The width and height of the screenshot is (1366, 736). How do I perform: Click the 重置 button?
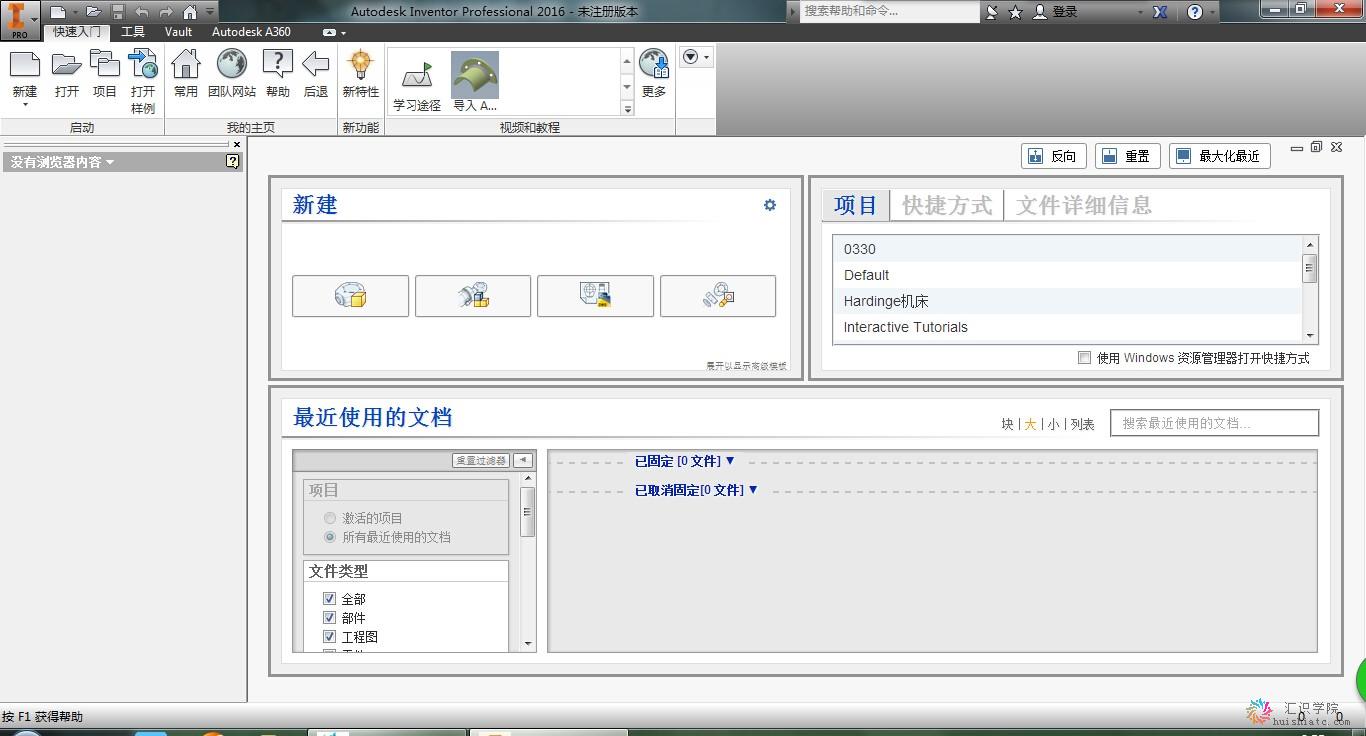1127,156
